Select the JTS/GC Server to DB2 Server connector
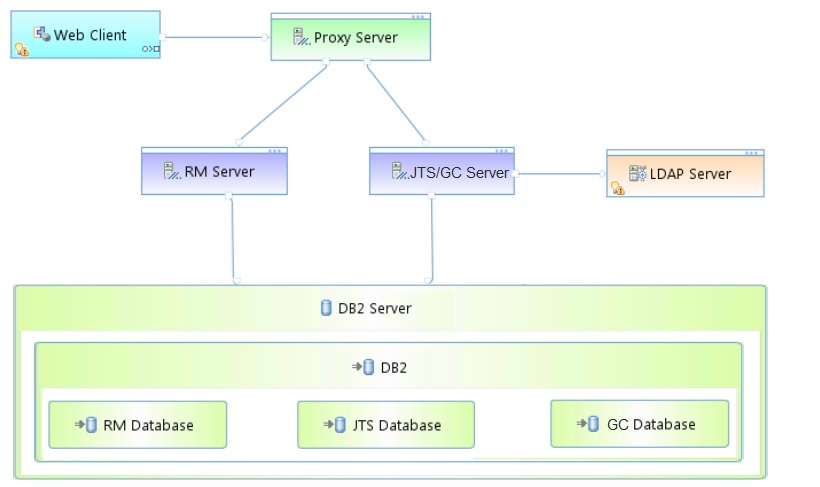The image size is (820, 487). pyautogui.click(x=431, y=239)
